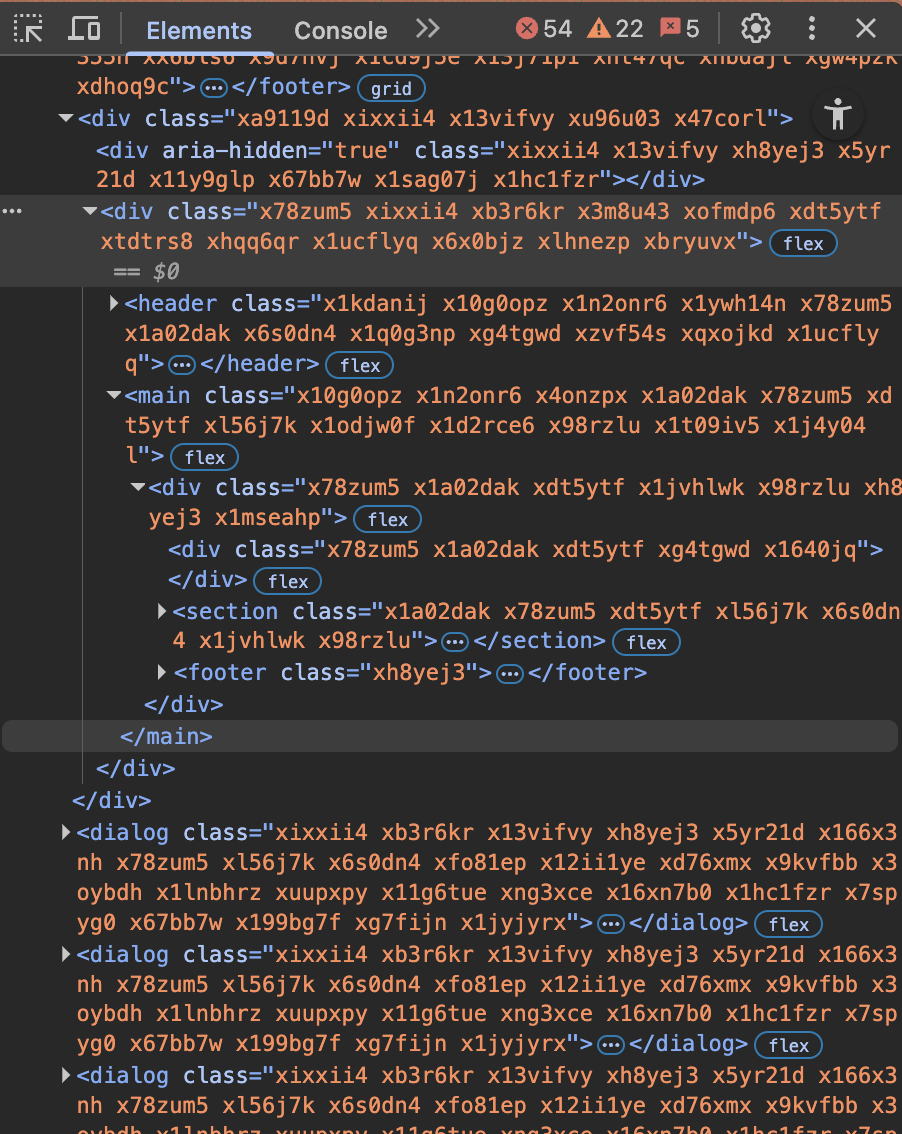Click the red error count indicator

point(544,28)
